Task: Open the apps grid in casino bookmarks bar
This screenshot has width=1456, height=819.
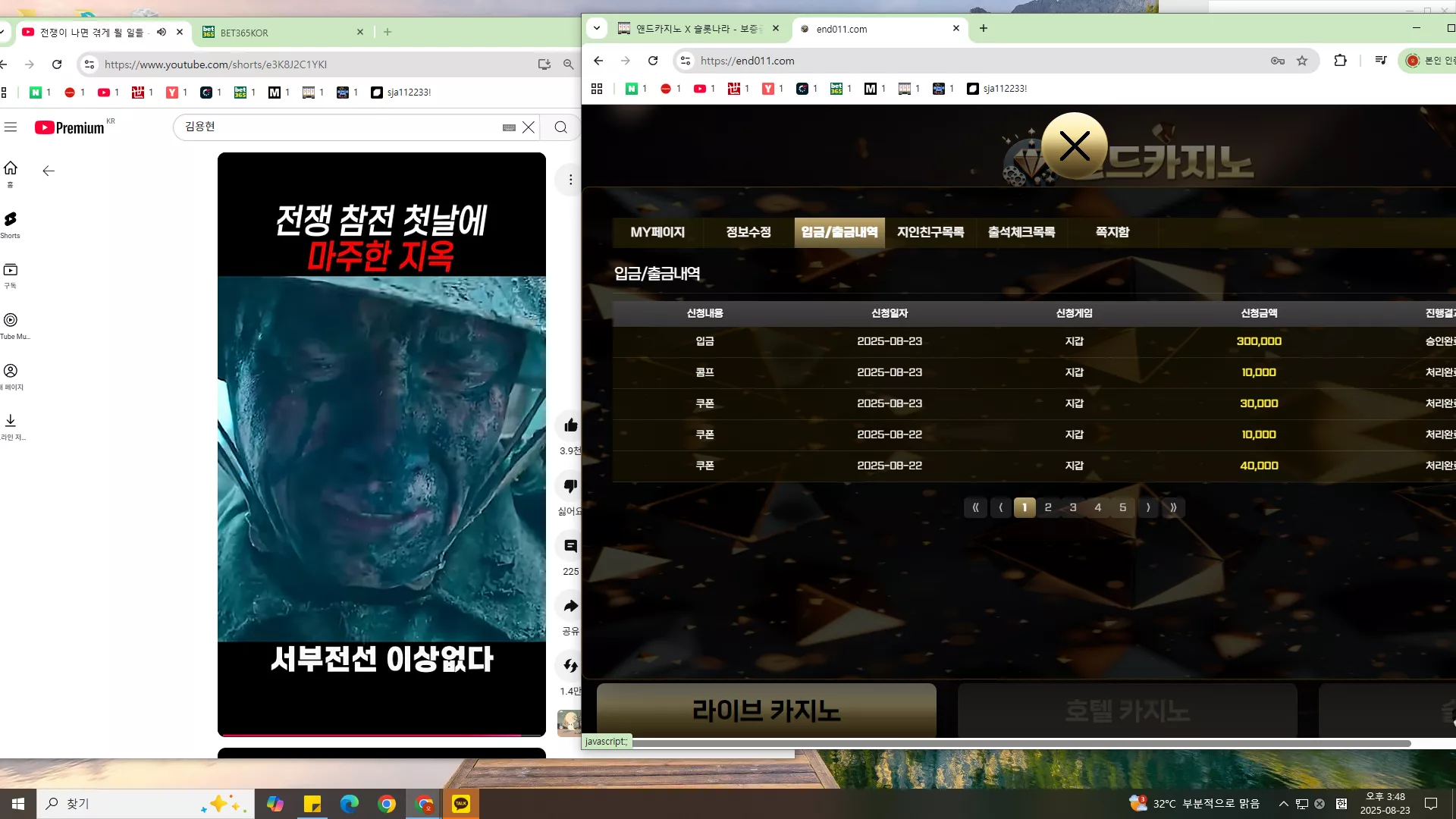Action: point(597,89)
